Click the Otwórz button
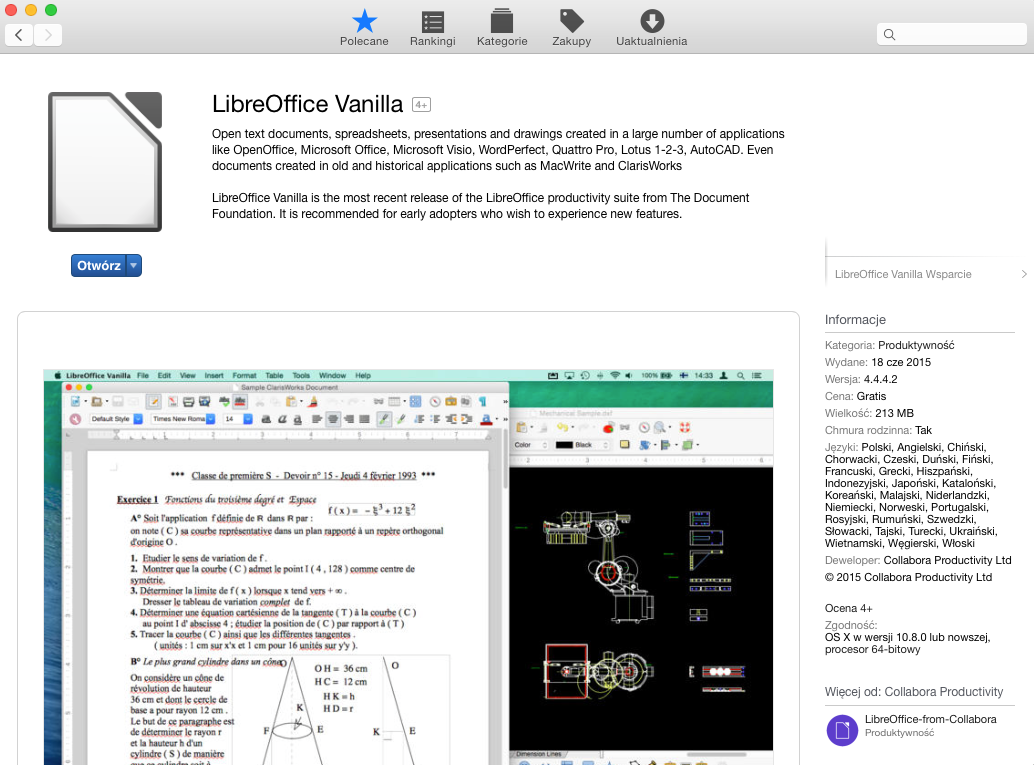This screenshot has width=1034, height=765. pos(99,266)
